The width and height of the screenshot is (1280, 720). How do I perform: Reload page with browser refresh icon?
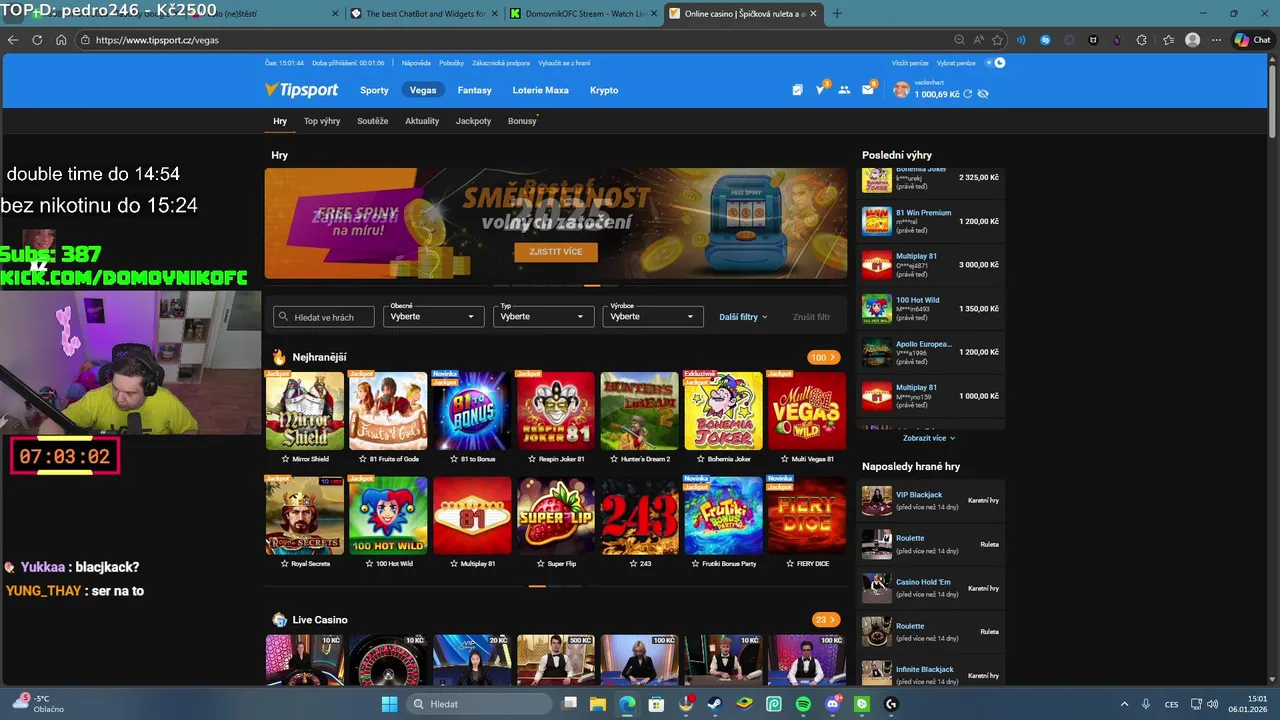pyautogui.click(x=37, y=40)
